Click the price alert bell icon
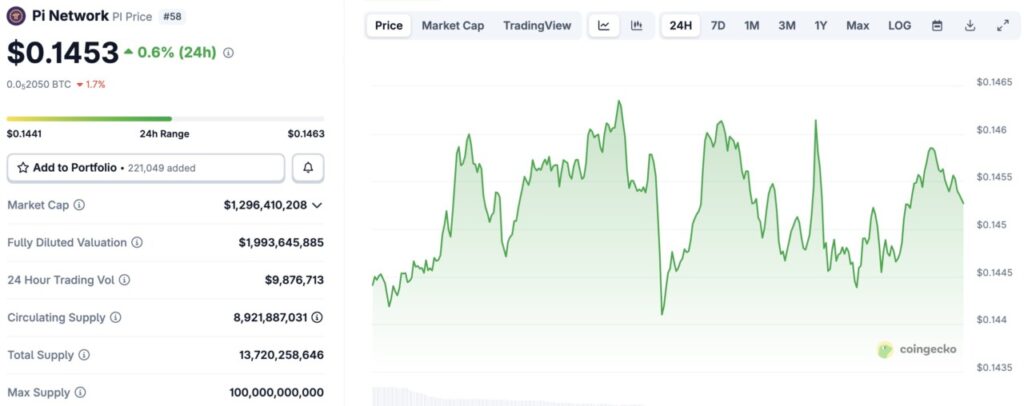Image resolution: width=1024 pixels, height=406 pixels. click(x=308, y=168)
